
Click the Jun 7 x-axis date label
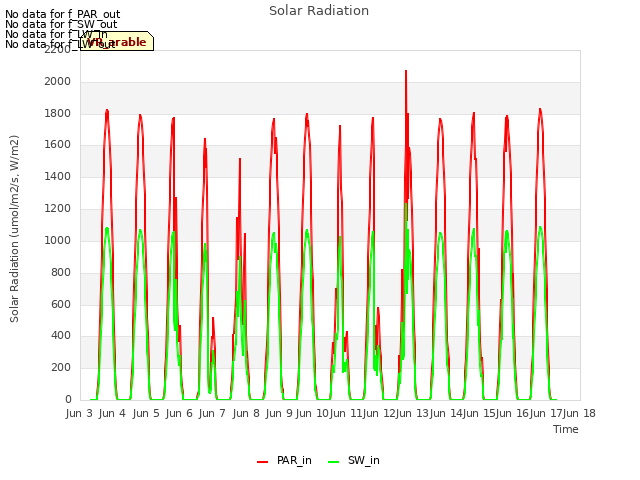pyautogui.click(x=212, y=413)
